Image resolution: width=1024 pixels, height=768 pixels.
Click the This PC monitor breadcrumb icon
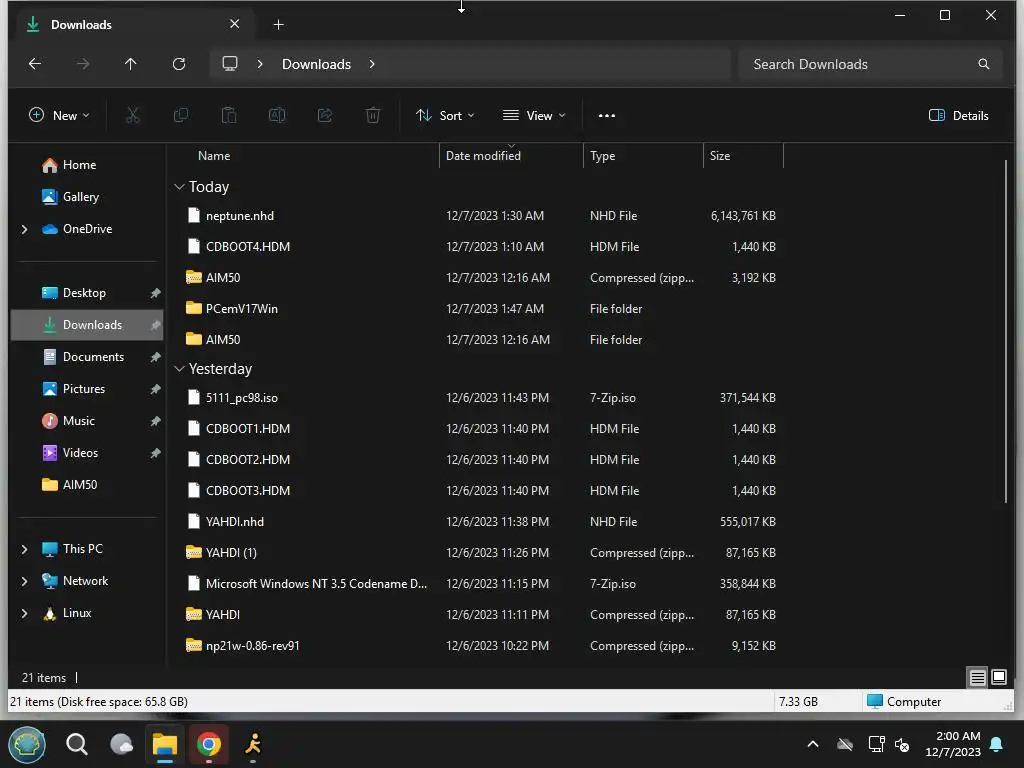(x=230, y=64)
